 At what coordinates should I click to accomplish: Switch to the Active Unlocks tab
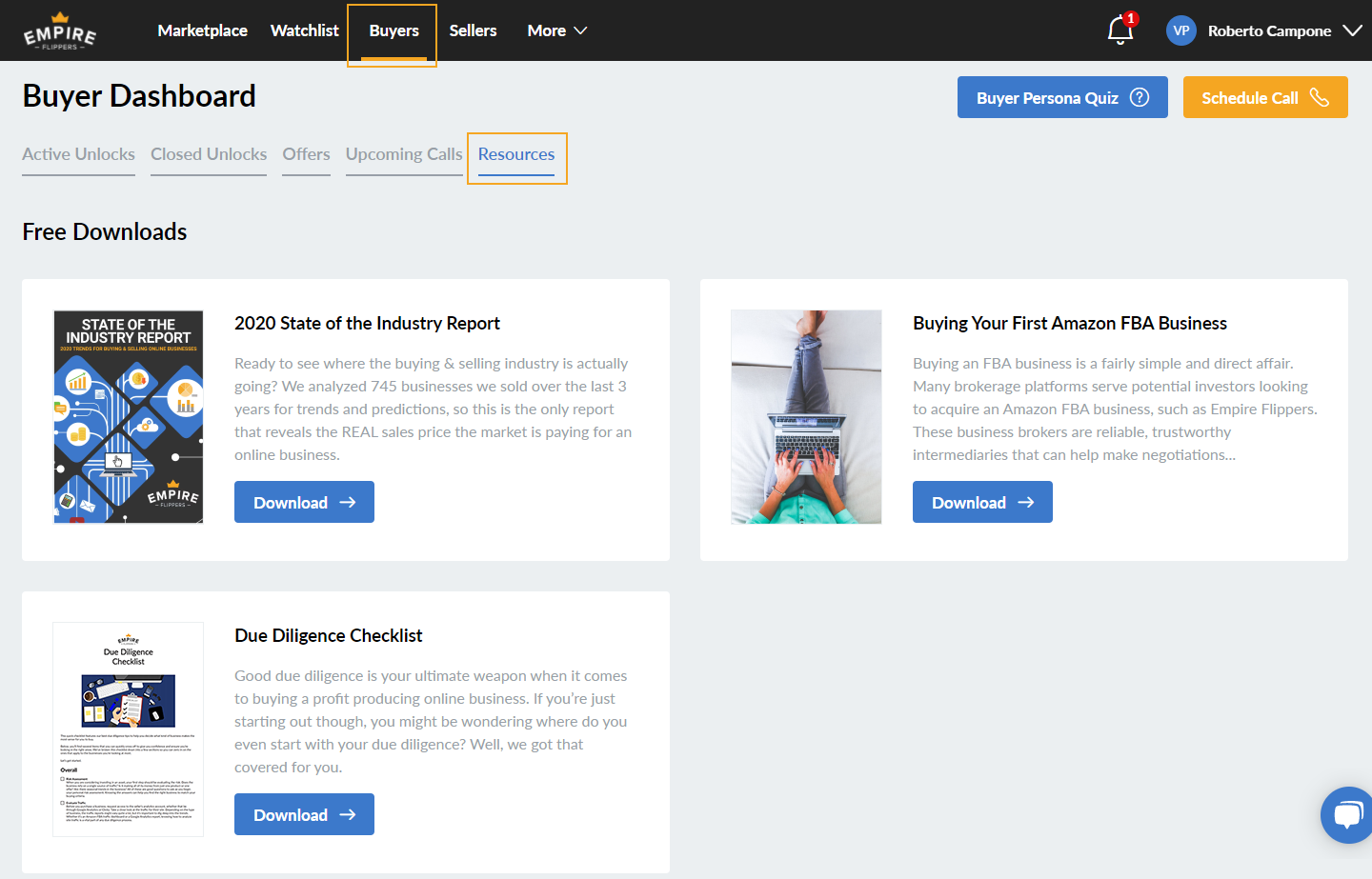pyautogui.click(x=78, y=154)
